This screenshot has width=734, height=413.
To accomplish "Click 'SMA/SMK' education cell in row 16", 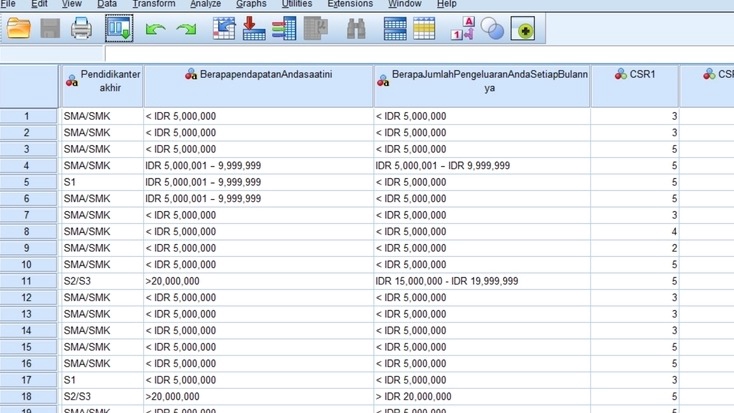I will [x=102, y=363].
